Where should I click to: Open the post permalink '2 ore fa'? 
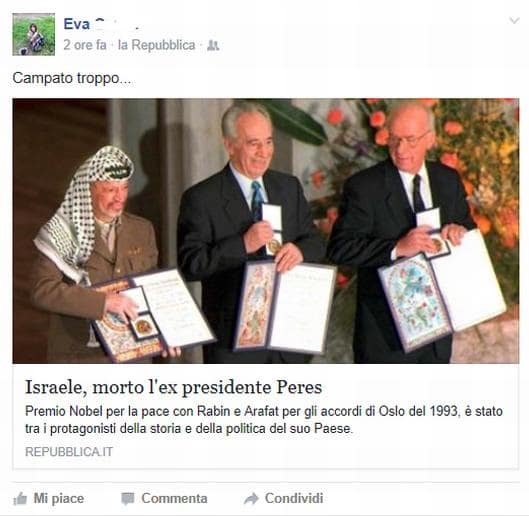[x=85, y=45]
